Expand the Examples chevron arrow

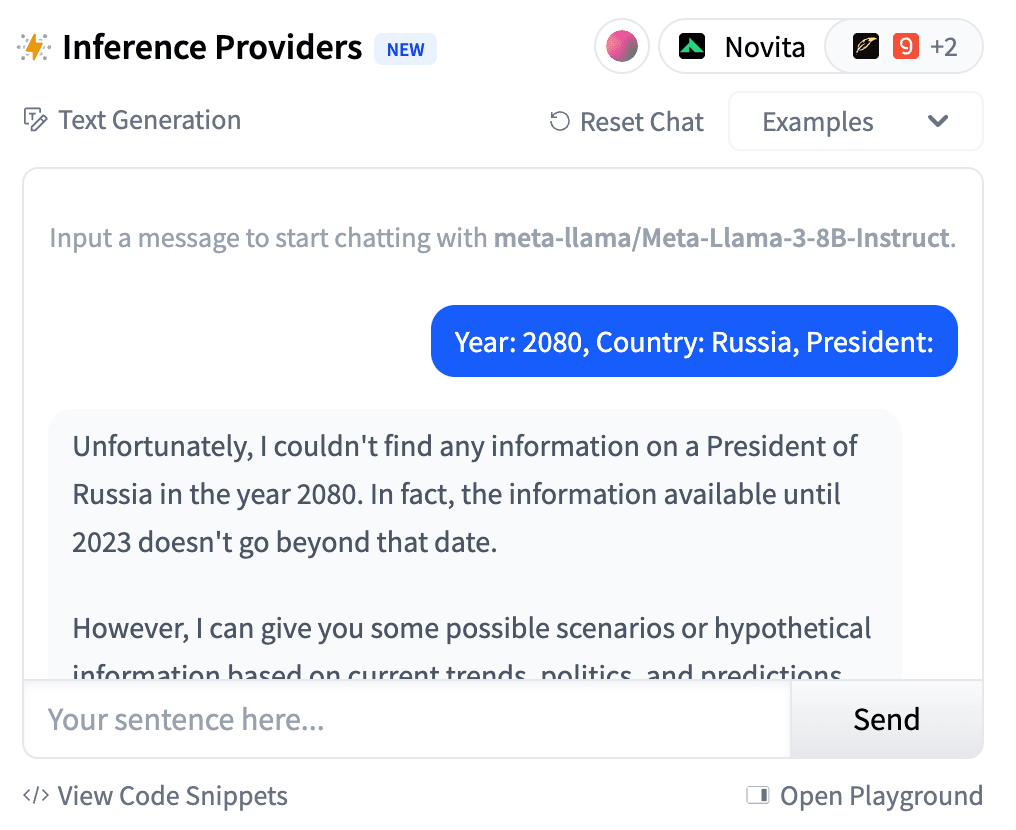click(937, 122)
